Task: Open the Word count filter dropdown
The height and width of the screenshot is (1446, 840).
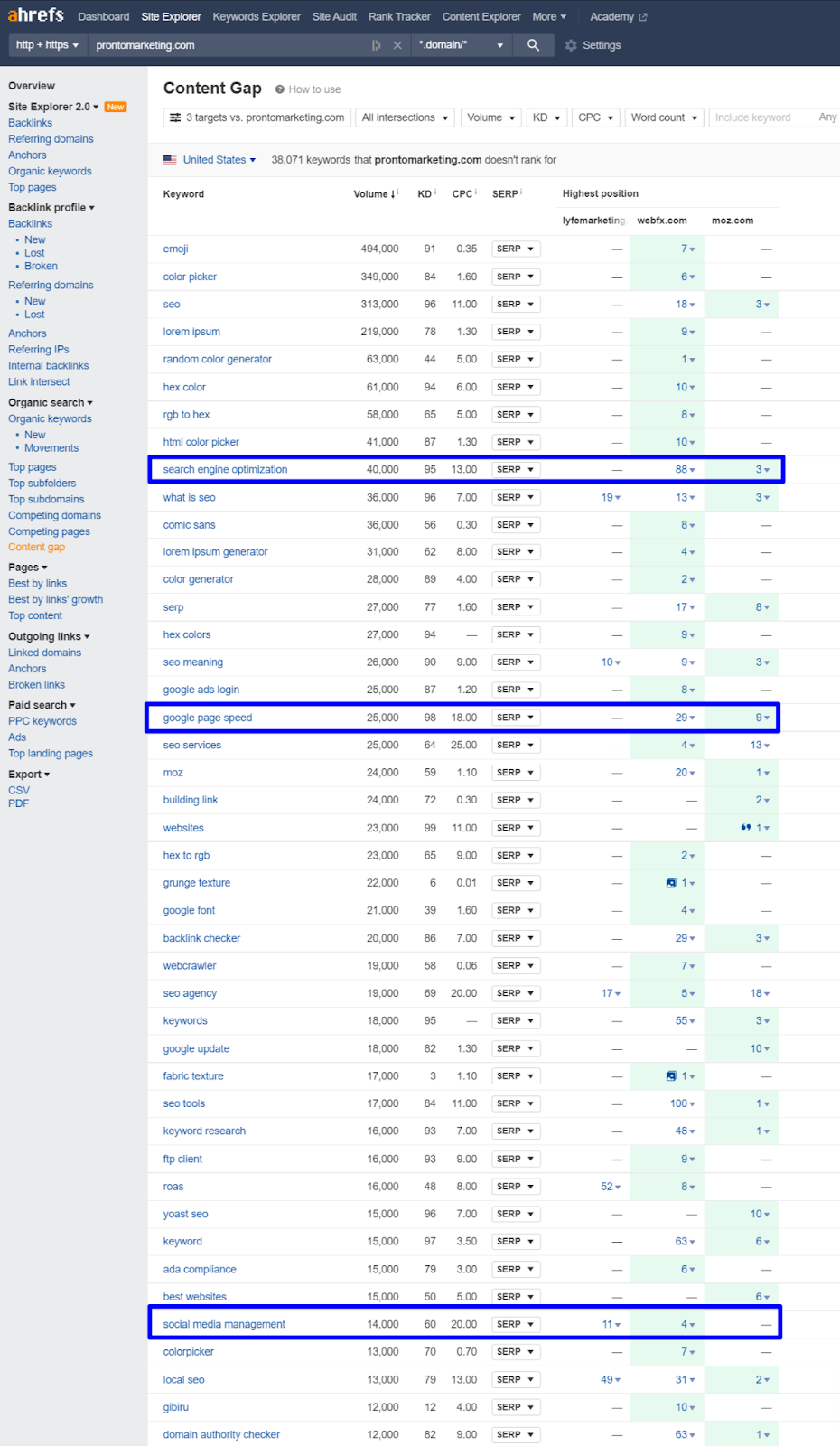Action: (x=665, y=117)
